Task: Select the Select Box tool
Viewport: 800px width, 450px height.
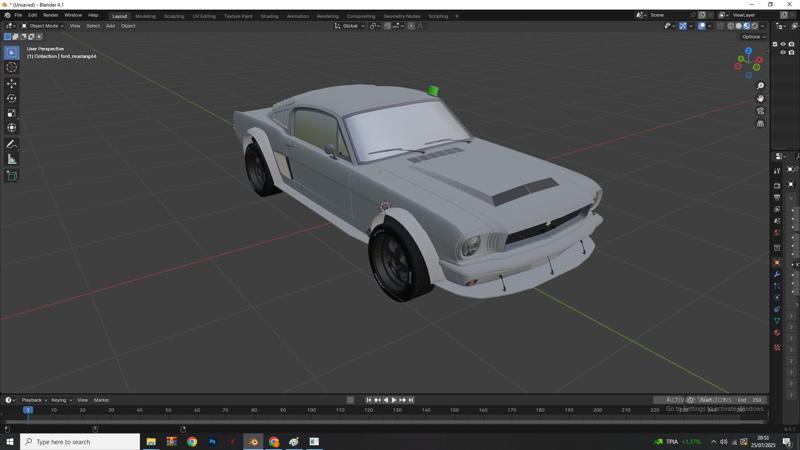Action: [x=12, y=53]
